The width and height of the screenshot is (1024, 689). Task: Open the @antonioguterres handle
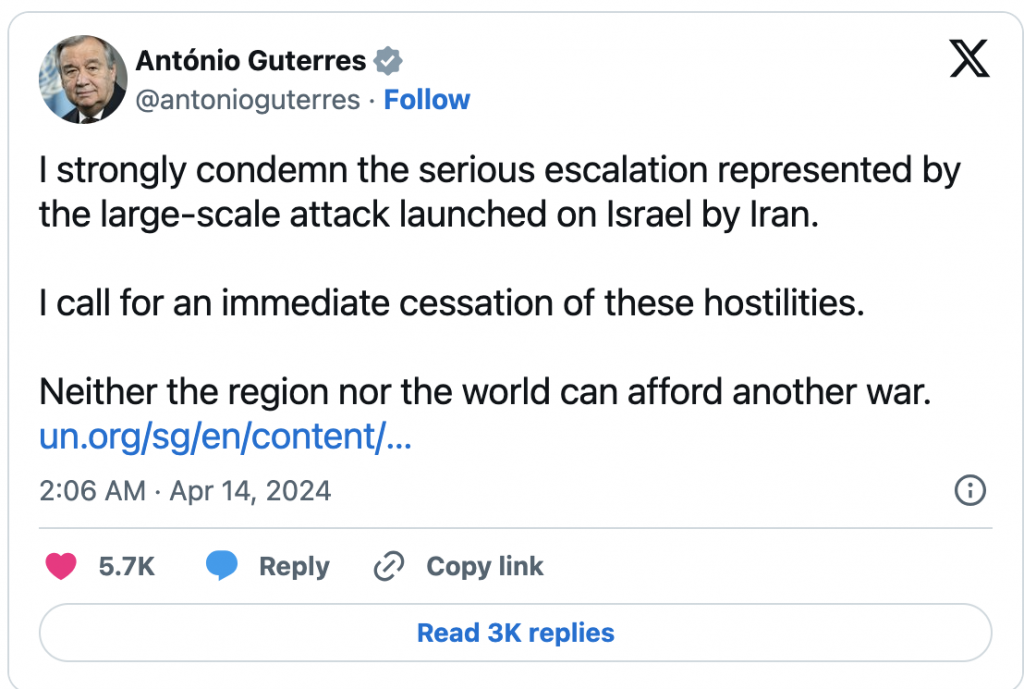[x=247, y=100]
